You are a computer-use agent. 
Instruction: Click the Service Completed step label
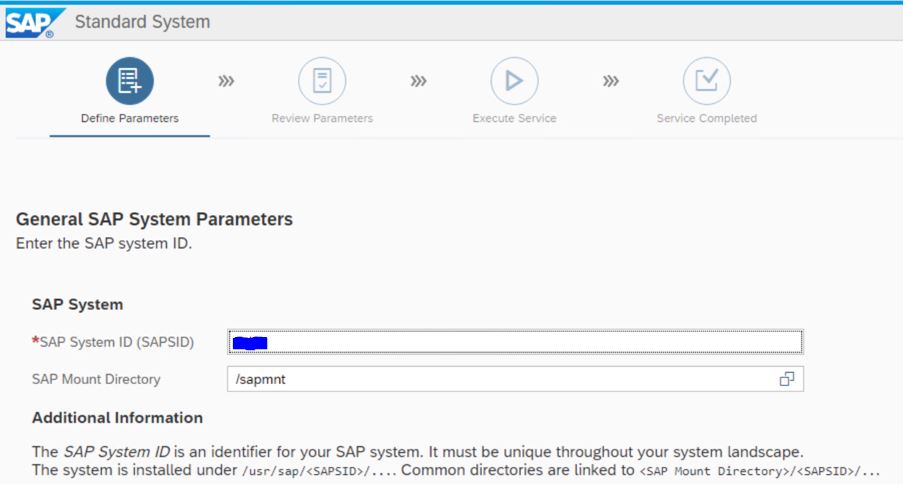(706, 118)
